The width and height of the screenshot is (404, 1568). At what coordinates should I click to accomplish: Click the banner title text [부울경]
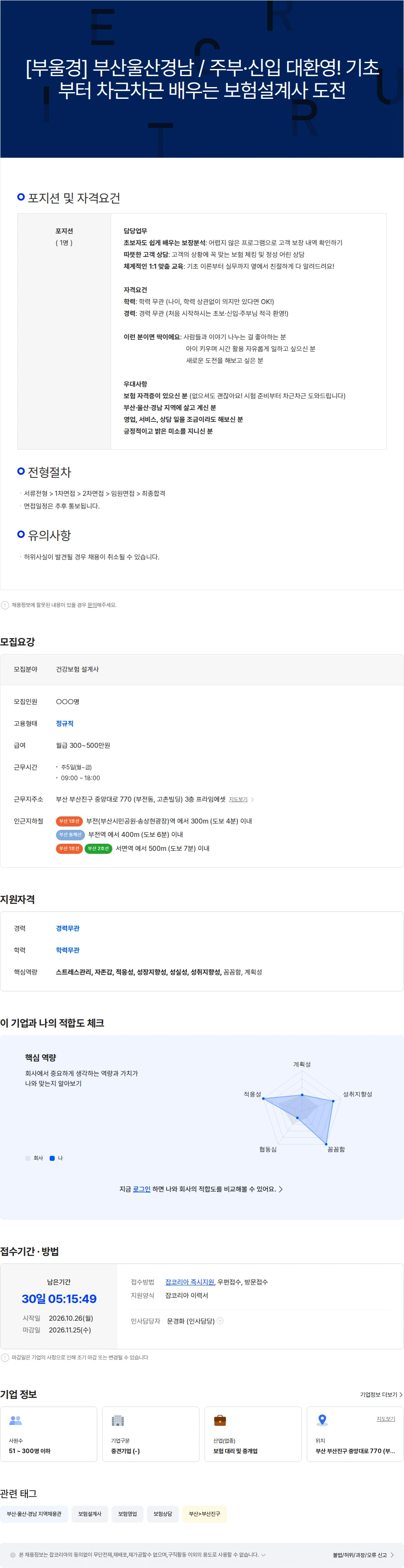202,79
